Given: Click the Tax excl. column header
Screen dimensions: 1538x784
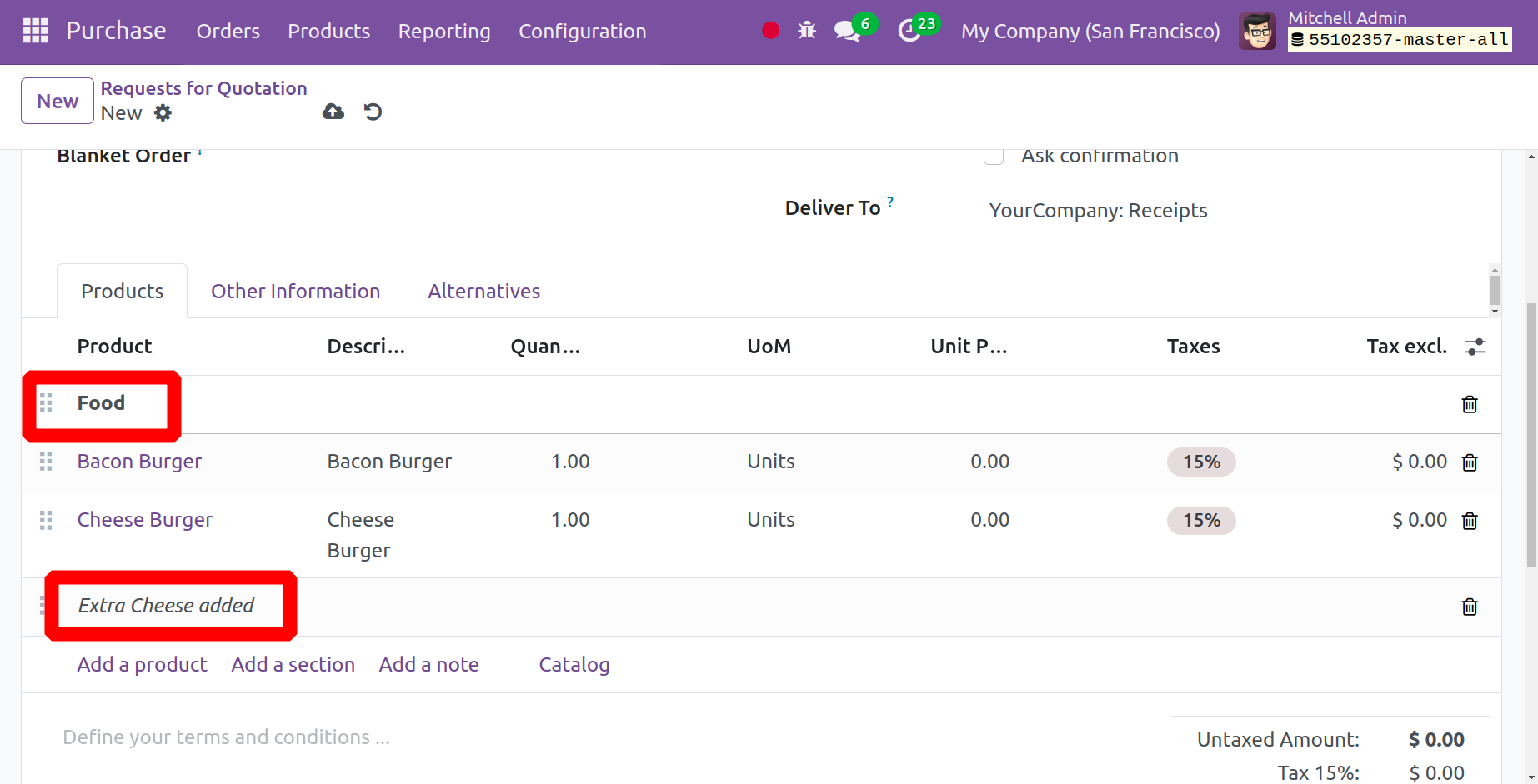Looking at the screenshot, I should pyautogui.click(x=1407, y=347).
